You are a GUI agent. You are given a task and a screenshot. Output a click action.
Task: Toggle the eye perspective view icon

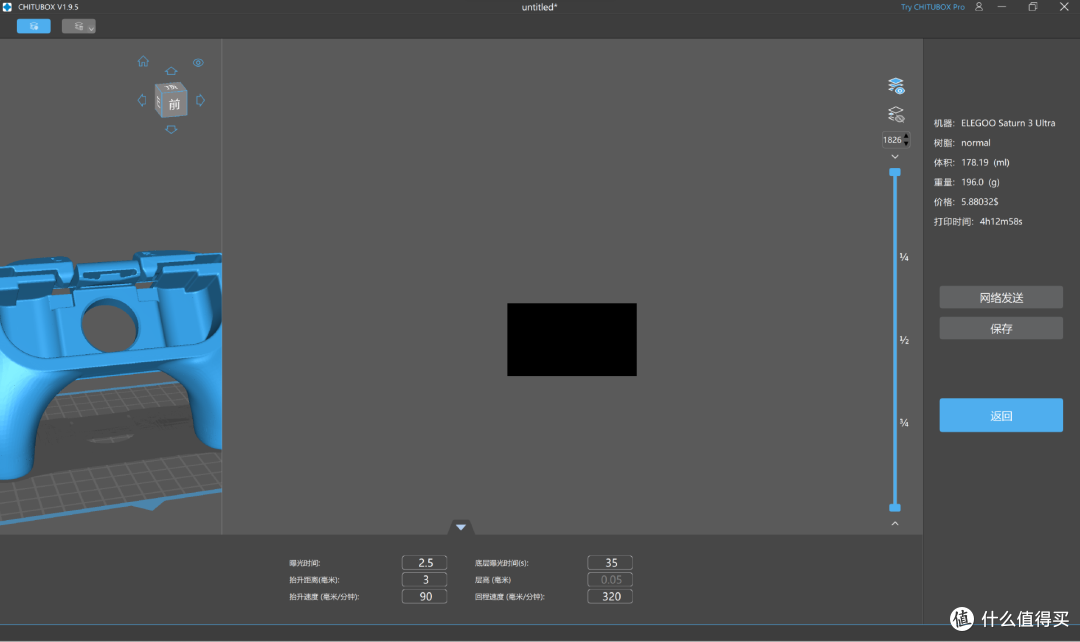[x=198, y=63]
